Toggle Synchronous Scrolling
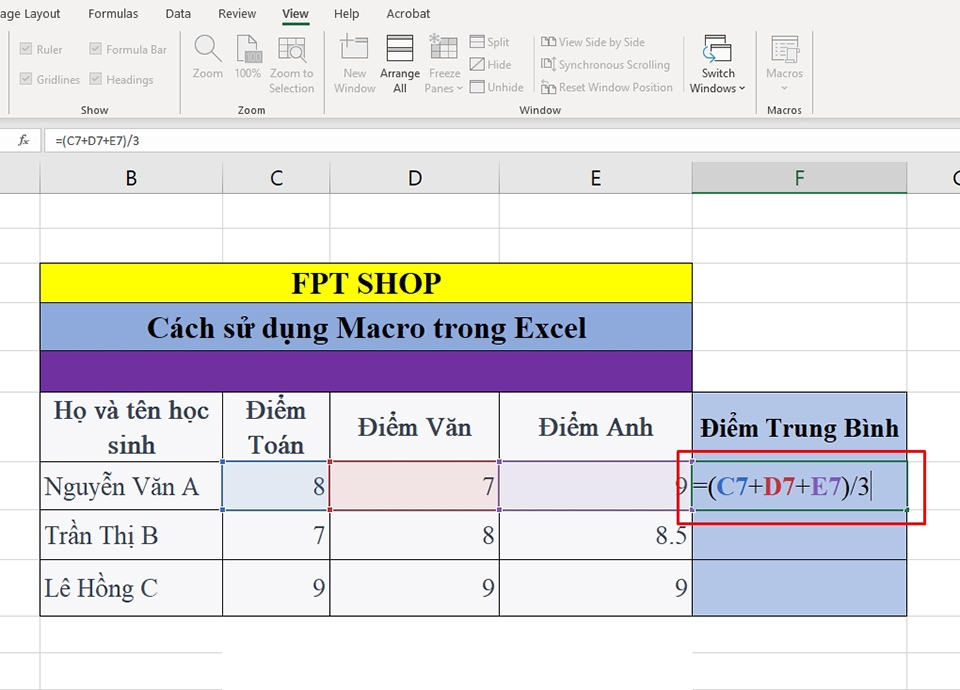Viewport: 960px width, 690px height. pyautogui.click(x=605, y=64)
